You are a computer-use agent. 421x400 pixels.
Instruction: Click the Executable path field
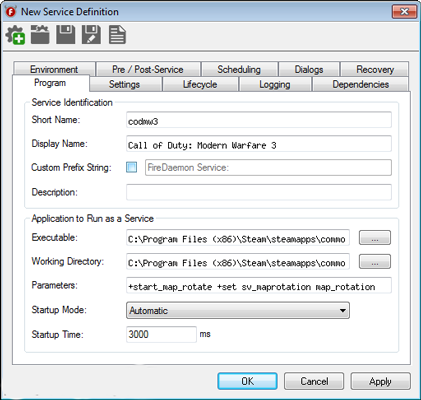pyautogui.click(x=238, y=238)
